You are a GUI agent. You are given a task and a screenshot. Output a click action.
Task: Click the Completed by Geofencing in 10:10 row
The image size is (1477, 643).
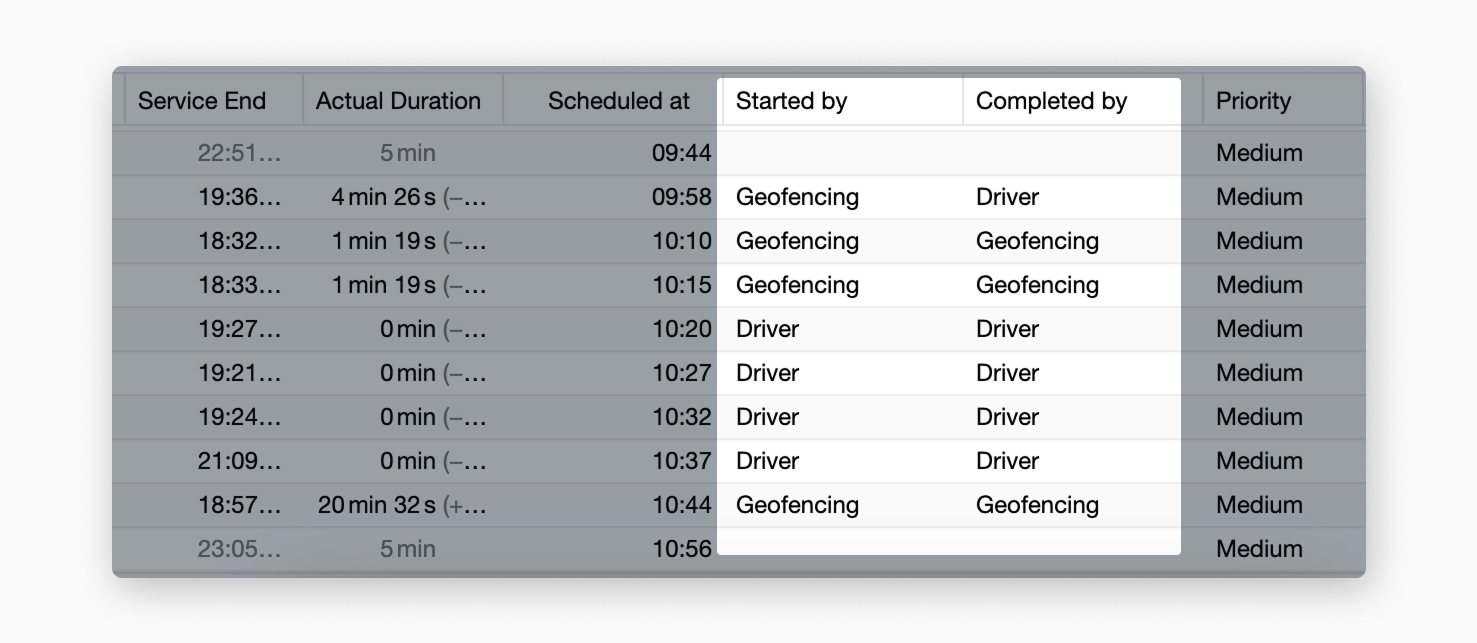pyautogui.click(x=1037, y=241)
